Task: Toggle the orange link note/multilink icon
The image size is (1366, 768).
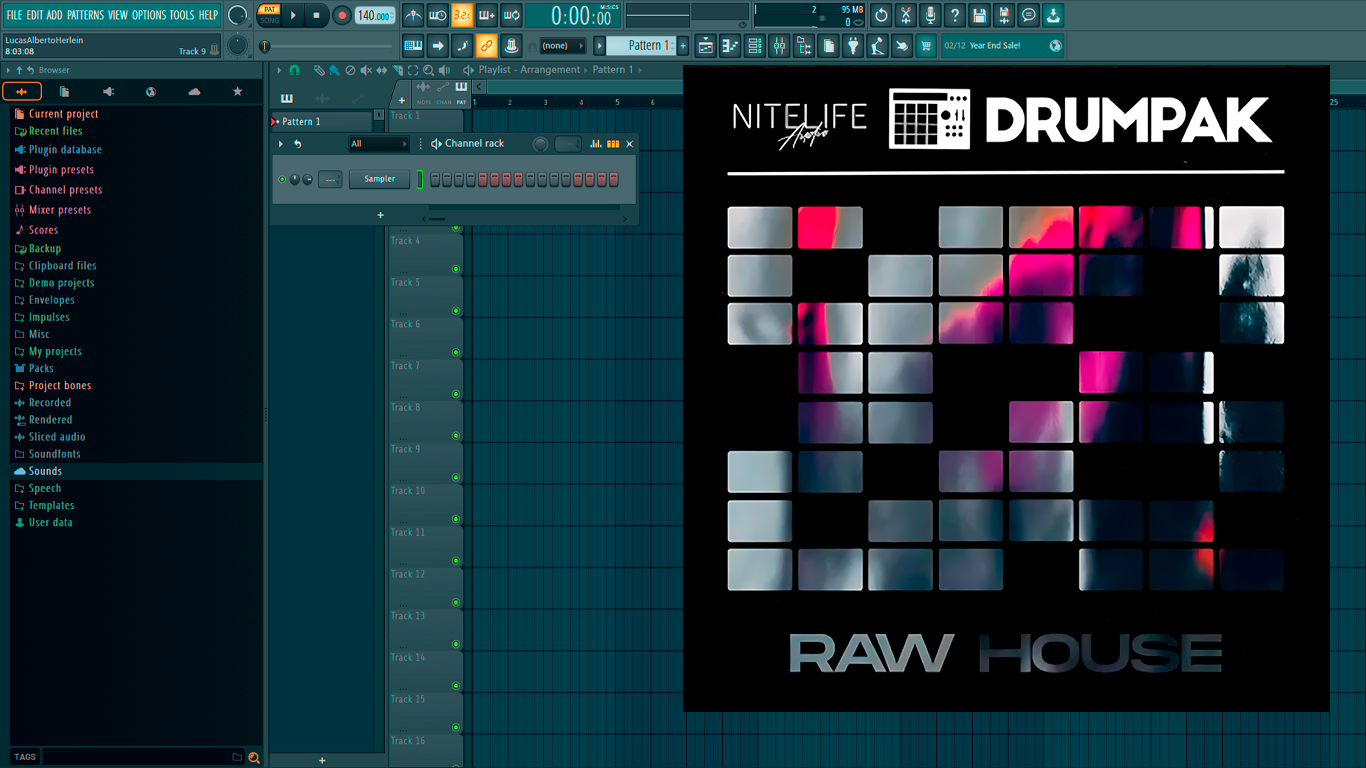Action: pyautogui.click(x=487, y=45)
